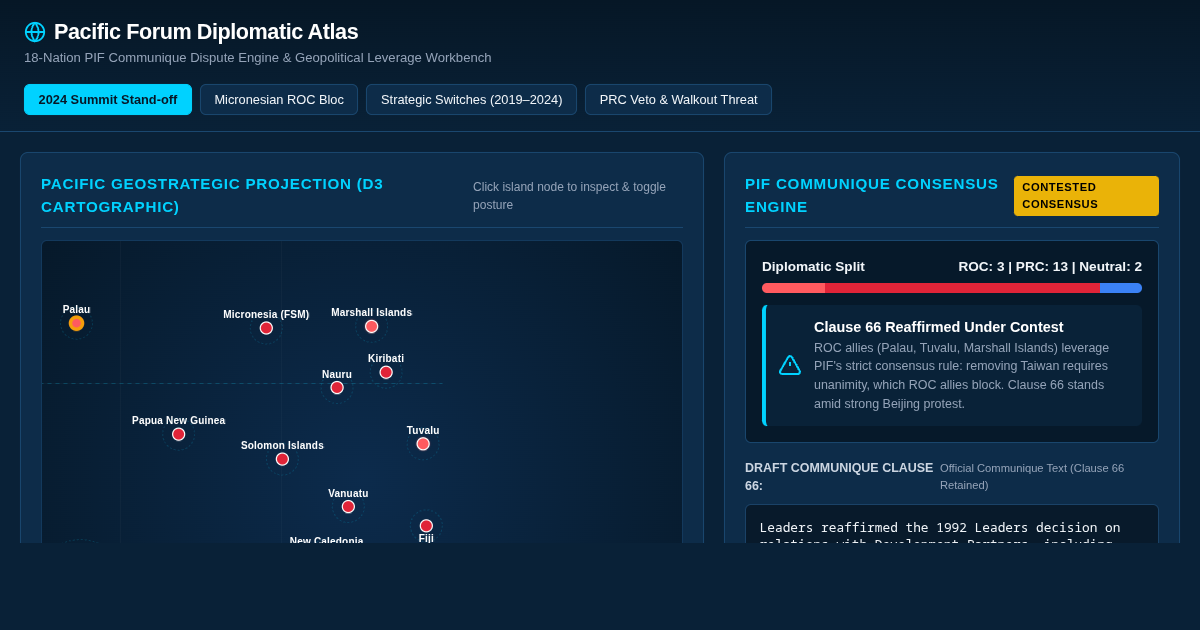Open Strategic Switches (2019–2024) tab
Screen dimensions: 1200x630
[x=471, y=100]
